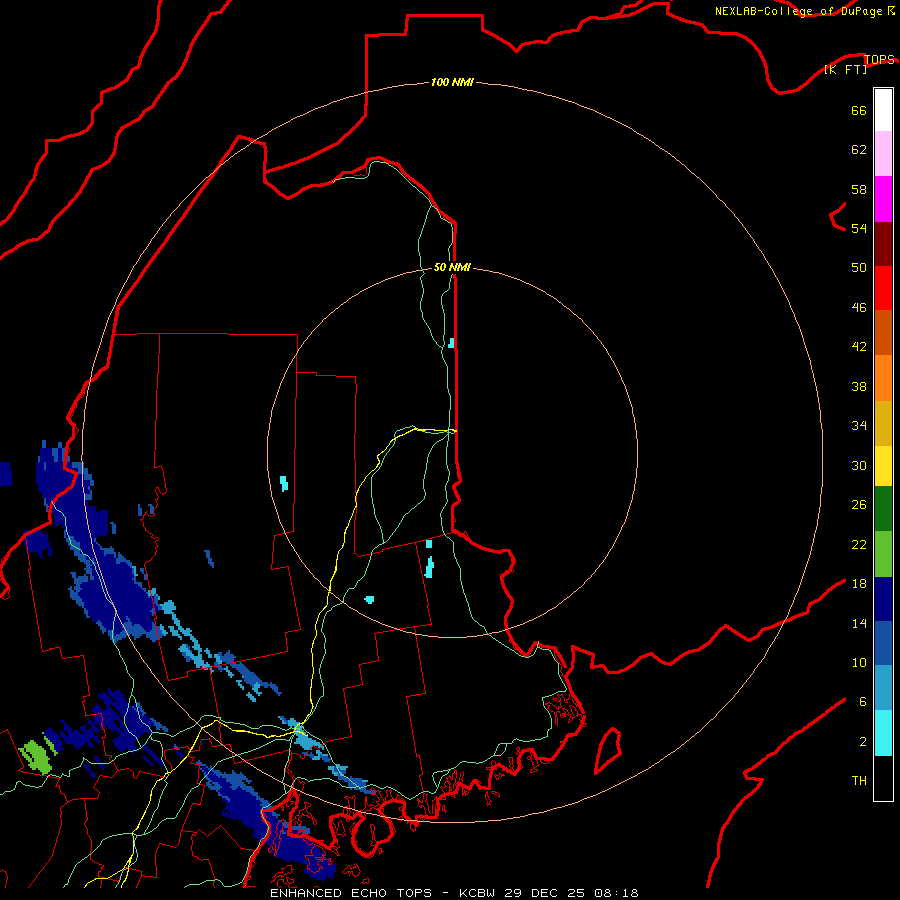The image size is (900, 900).
Task: Click the K FT units label
Action: (845, 69)
